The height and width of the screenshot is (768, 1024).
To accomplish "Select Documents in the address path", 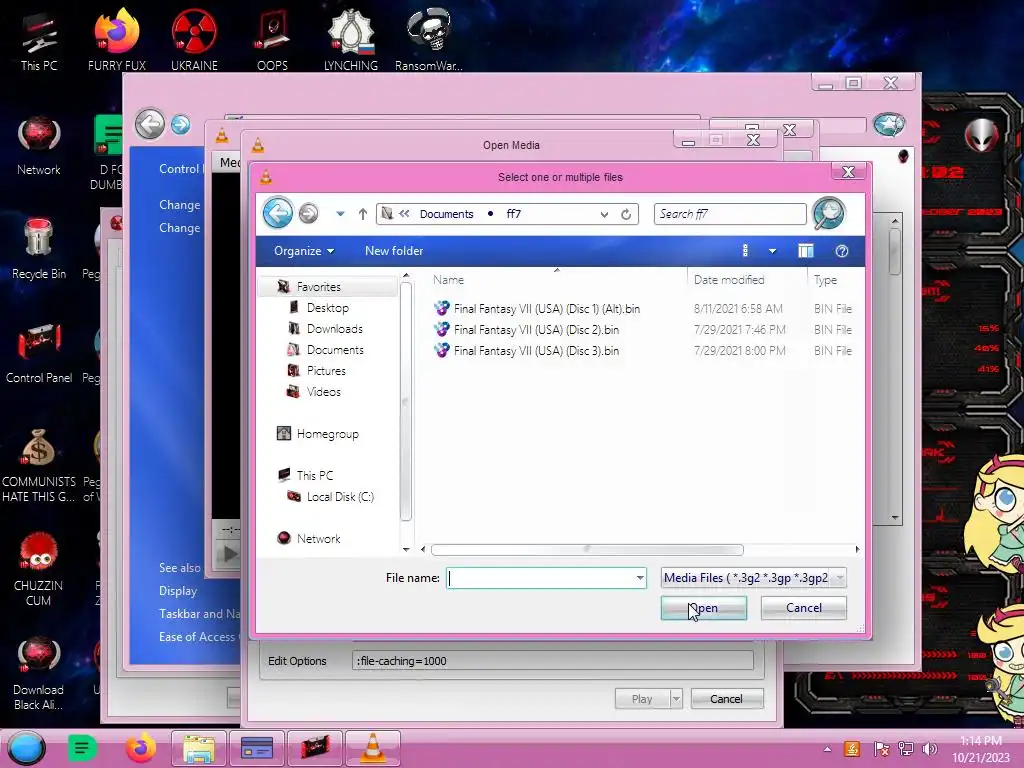I will tap(446, 214).
